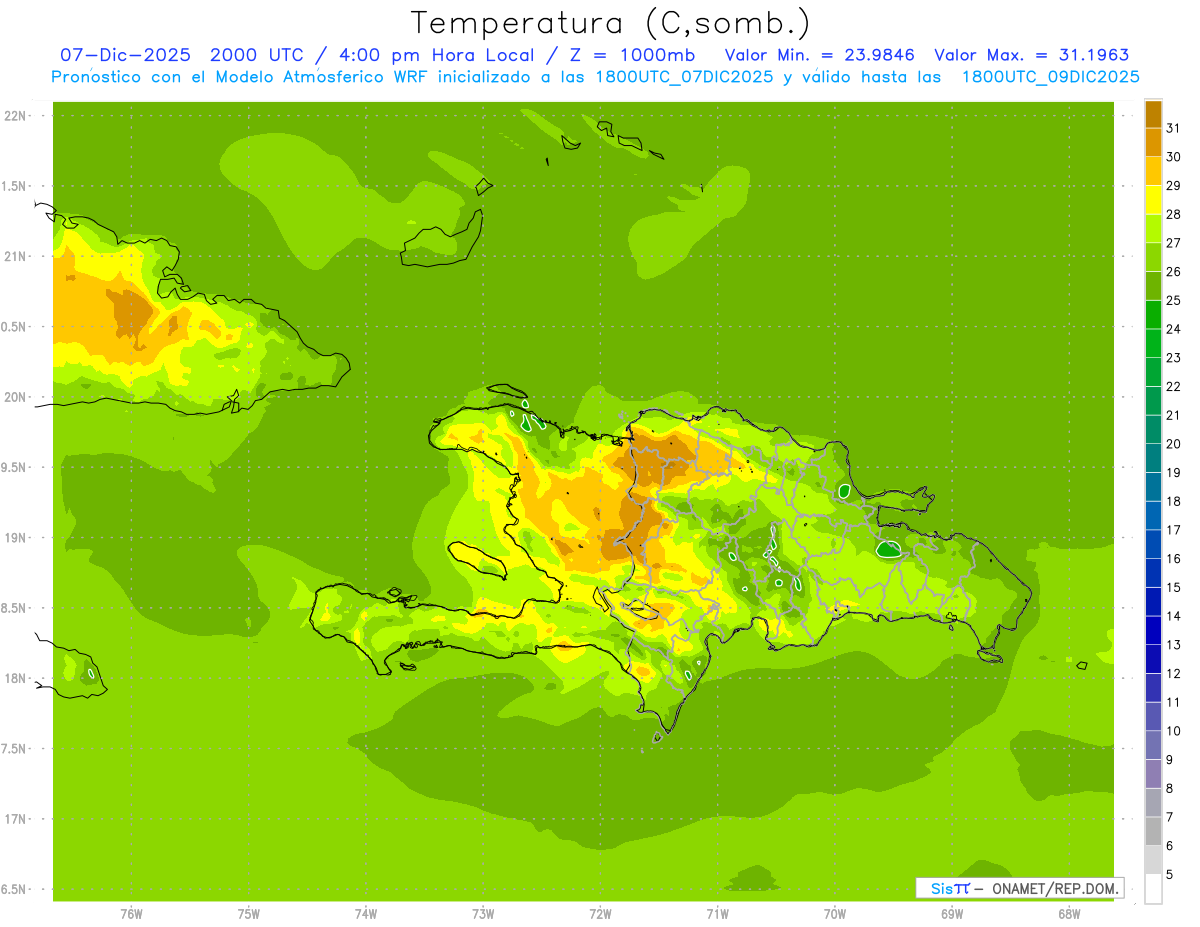Screen dimensions: 1200x927
Task: Click the legend value '31'
Action: pyautogui.click(x=1174, y=128)
